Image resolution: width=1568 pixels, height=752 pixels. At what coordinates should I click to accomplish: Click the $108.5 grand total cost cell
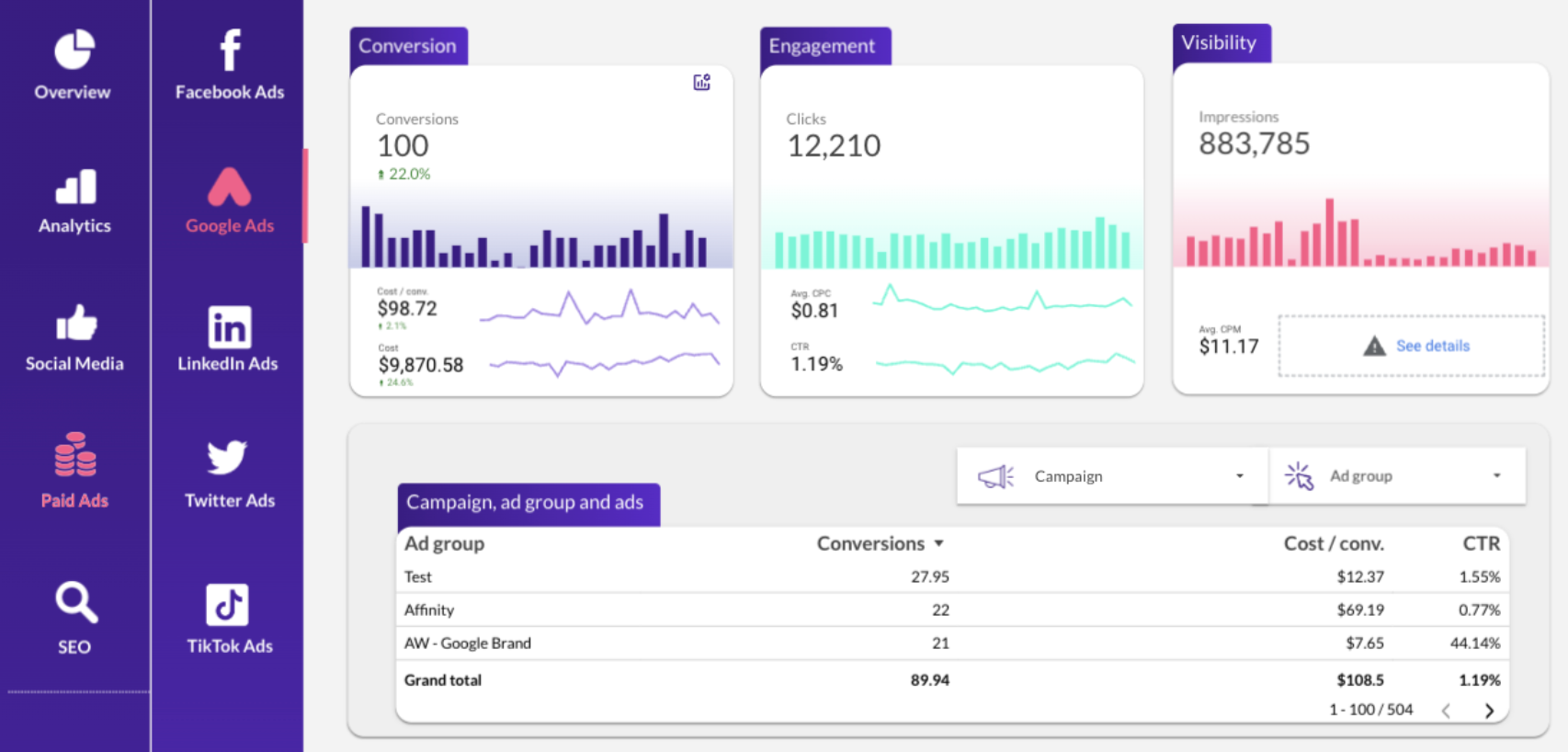tap(1360, 680)
